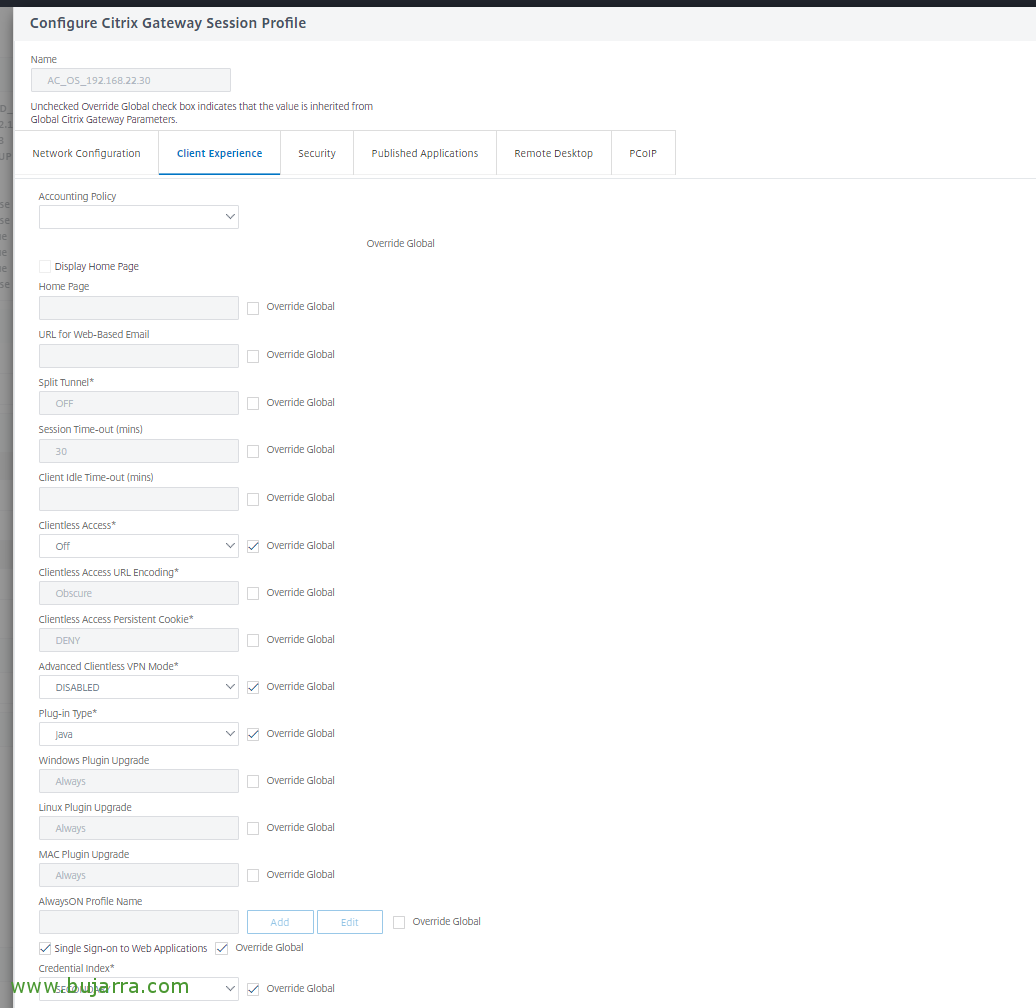Click the MAC Plugin Upgrade Always field

(139, 875)
